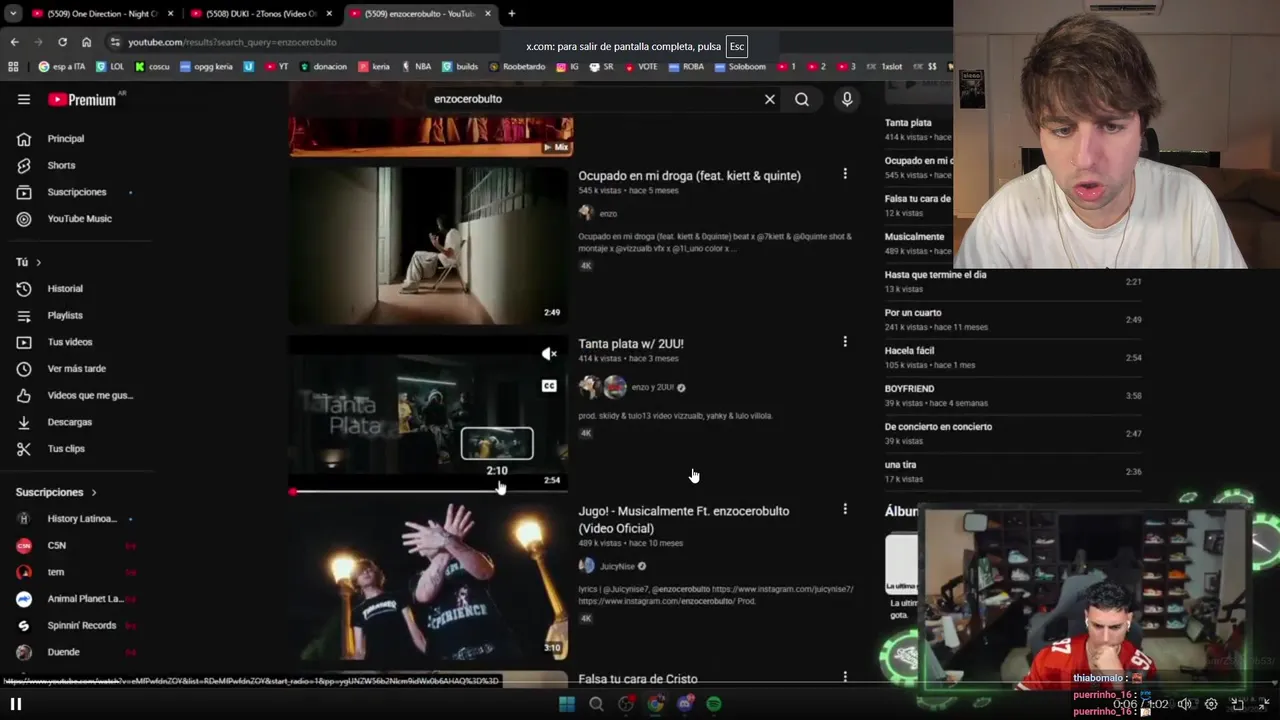
Task: Go to browser home page
Action: click(87, 42)
